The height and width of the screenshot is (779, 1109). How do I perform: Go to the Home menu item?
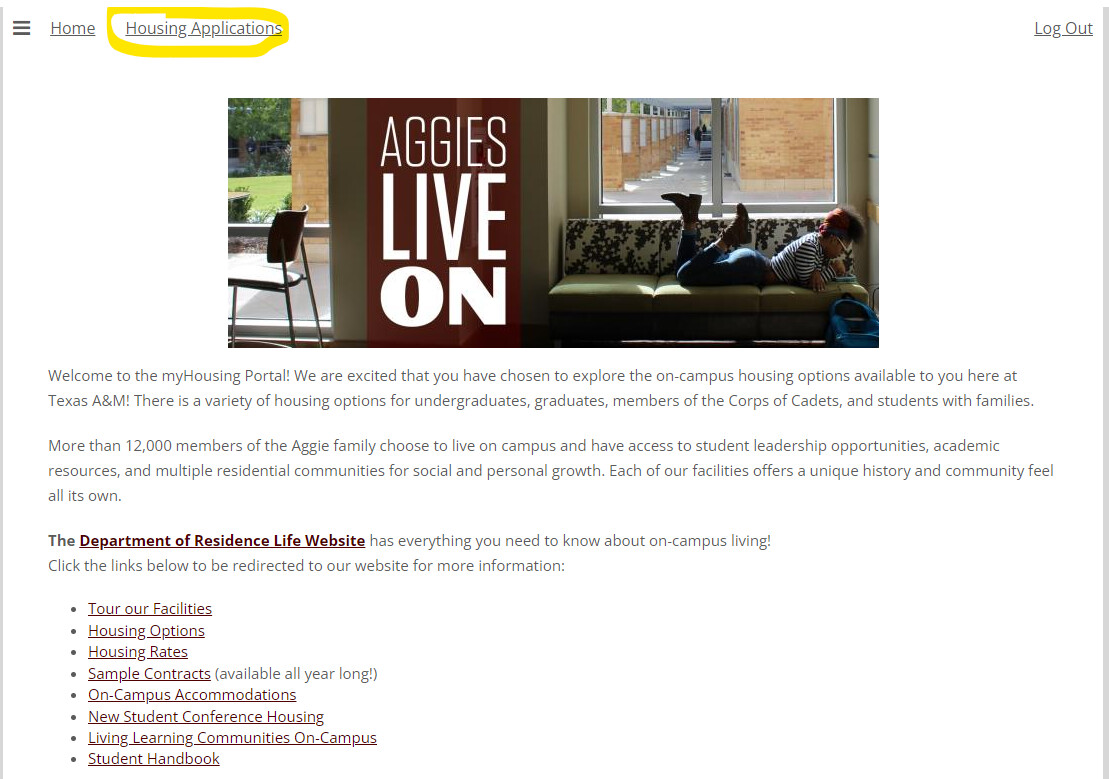73,28
